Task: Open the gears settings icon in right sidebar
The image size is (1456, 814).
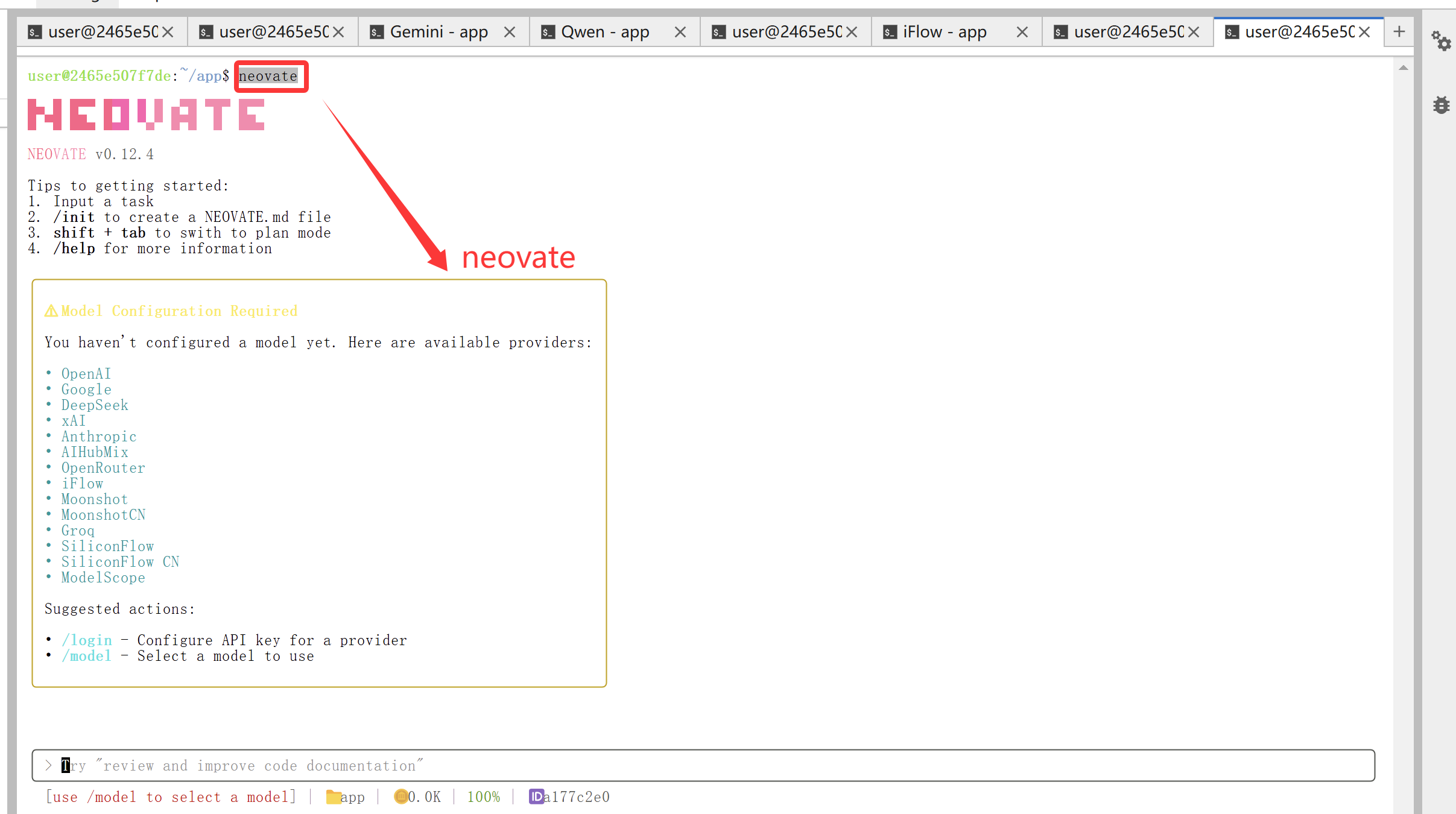Action: (x=1442, y=41)
